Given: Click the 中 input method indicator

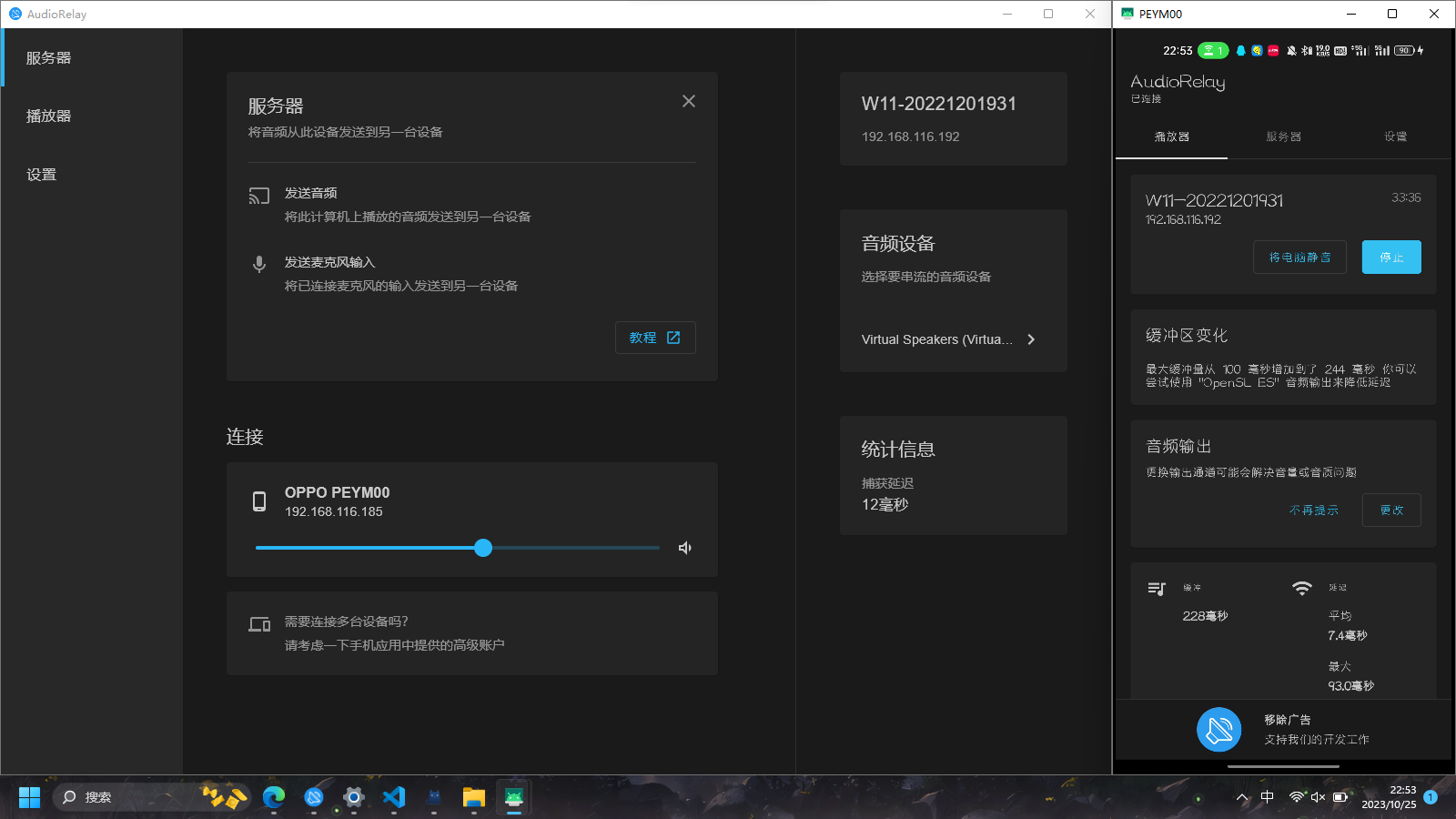Looking at the screenshot, I should pyautogui.click(x=1268, y=797).
